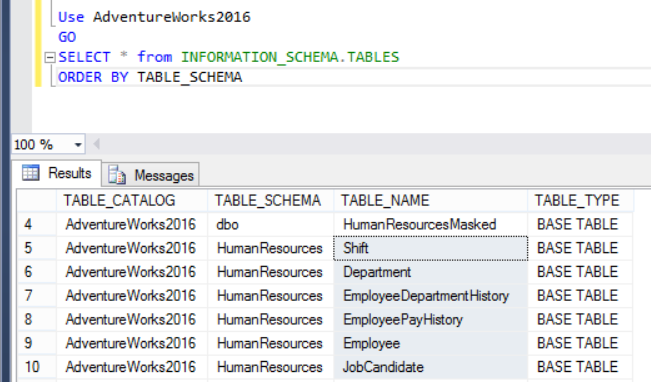The image size is (651, 382).
Task: Click the INFORMATION_SCHEMA.TABLES text in the query
Action: pyautogui.click(x=290, y=57)
